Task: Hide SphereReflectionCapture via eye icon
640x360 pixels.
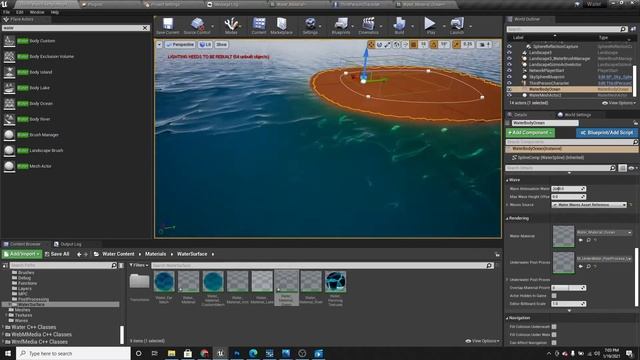Action: point(509,47)
